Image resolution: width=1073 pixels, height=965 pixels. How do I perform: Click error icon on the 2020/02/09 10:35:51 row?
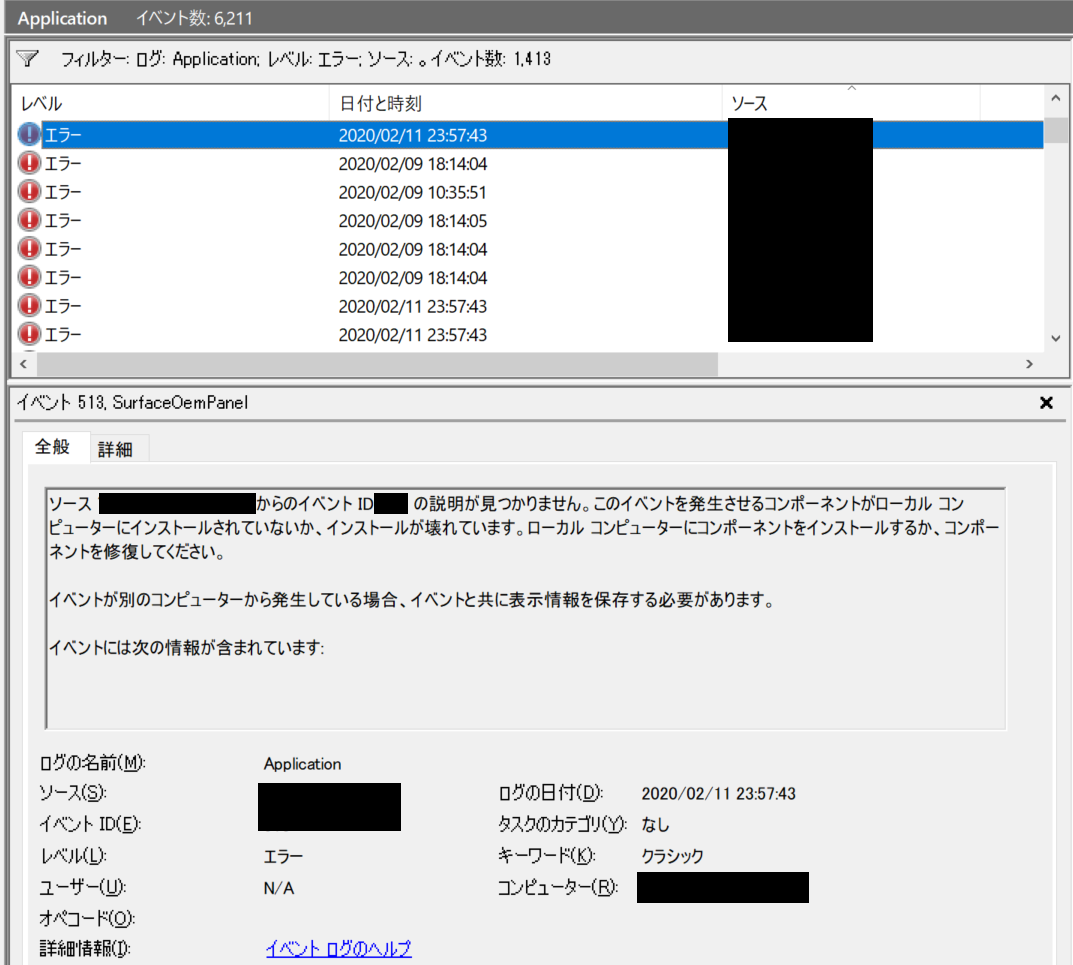[x=27, y=192]
